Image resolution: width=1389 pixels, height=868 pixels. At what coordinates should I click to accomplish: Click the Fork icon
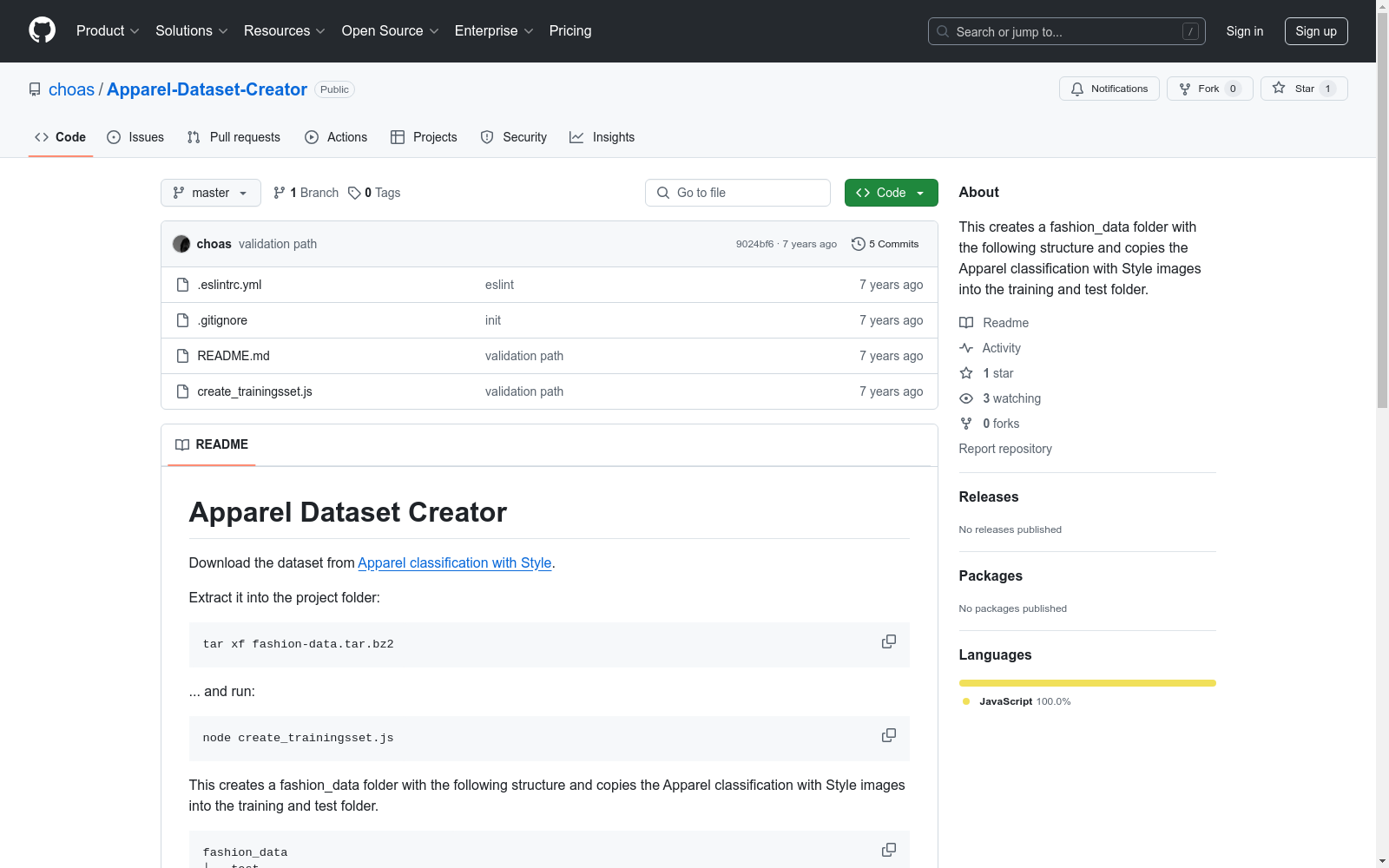pyautogui.click(x=1185, y=89)
